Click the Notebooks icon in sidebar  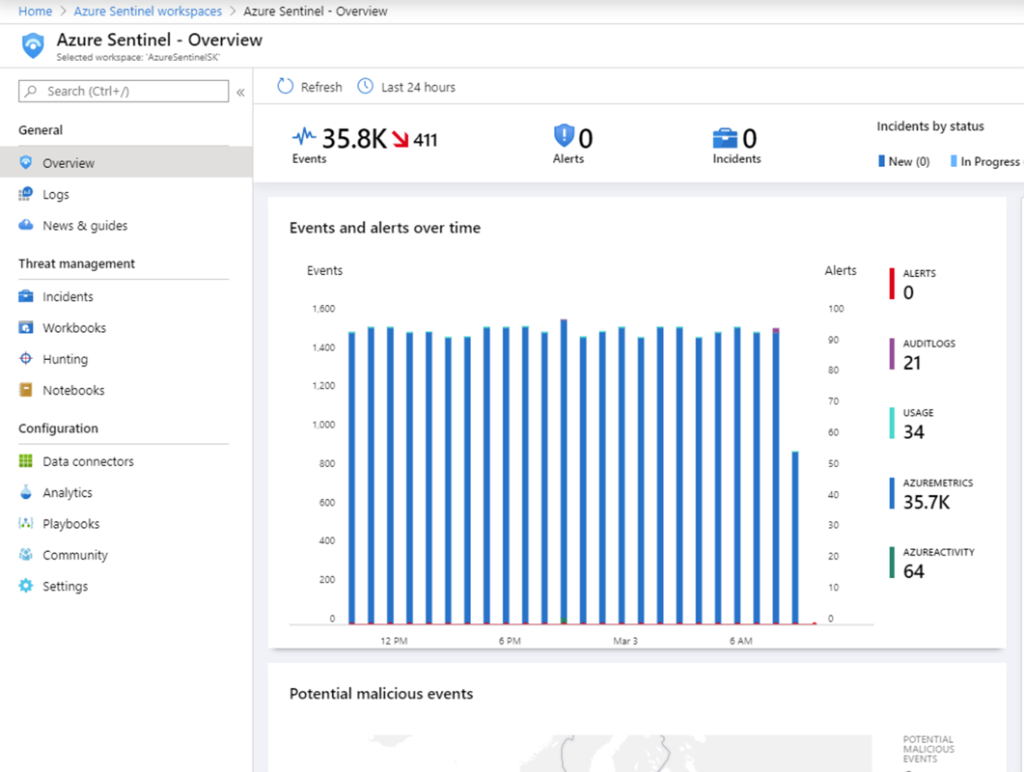(25, 390)
